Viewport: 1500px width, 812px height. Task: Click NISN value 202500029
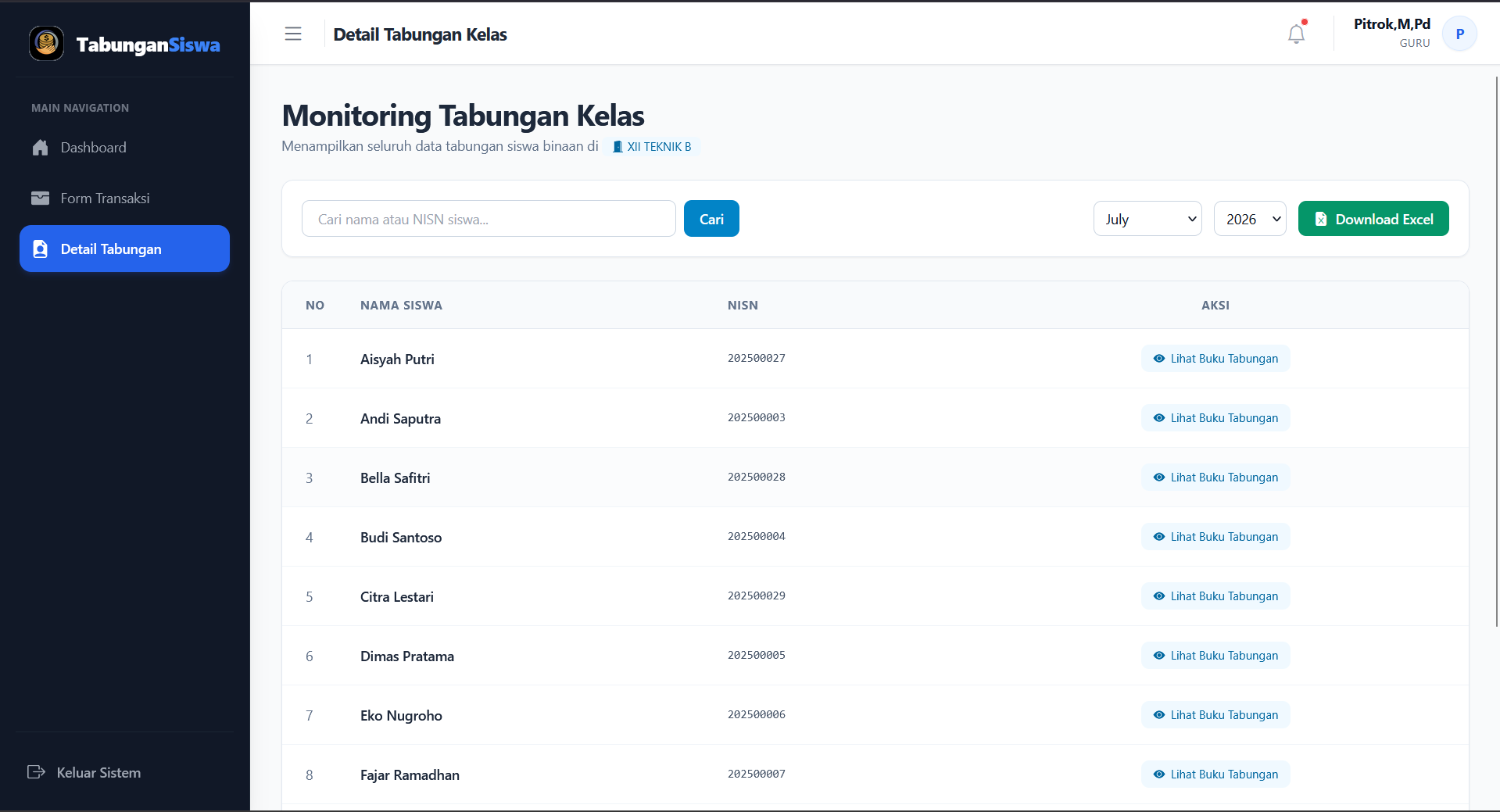pyautogui.click(x=757, y=596)
